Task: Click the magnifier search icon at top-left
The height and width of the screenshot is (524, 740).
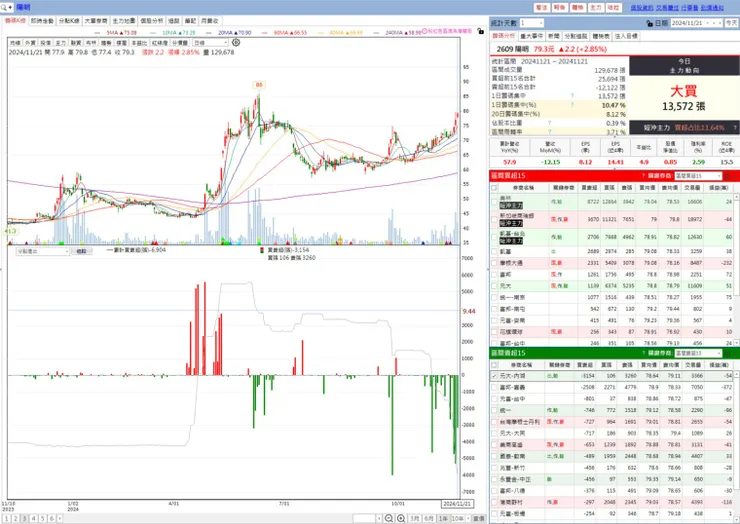Action: tap(4, 7)
